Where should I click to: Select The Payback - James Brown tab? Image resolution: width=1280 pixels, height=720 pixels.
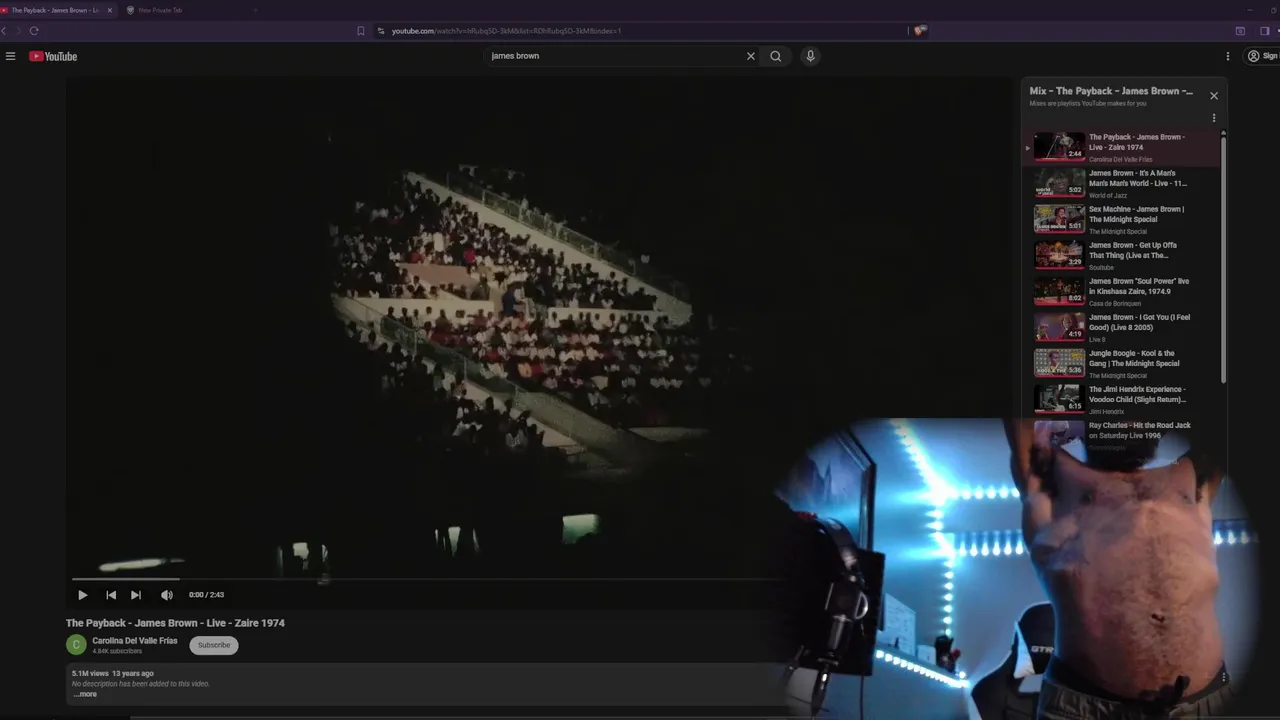(55, 10)
